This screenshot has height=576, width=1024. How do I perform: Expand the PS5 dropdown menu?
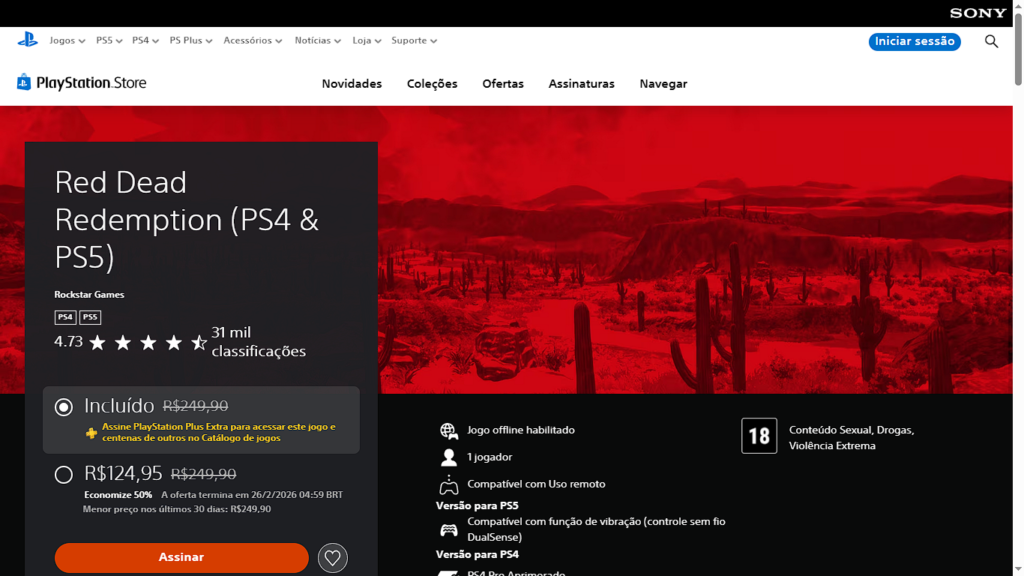click(109, 41)
